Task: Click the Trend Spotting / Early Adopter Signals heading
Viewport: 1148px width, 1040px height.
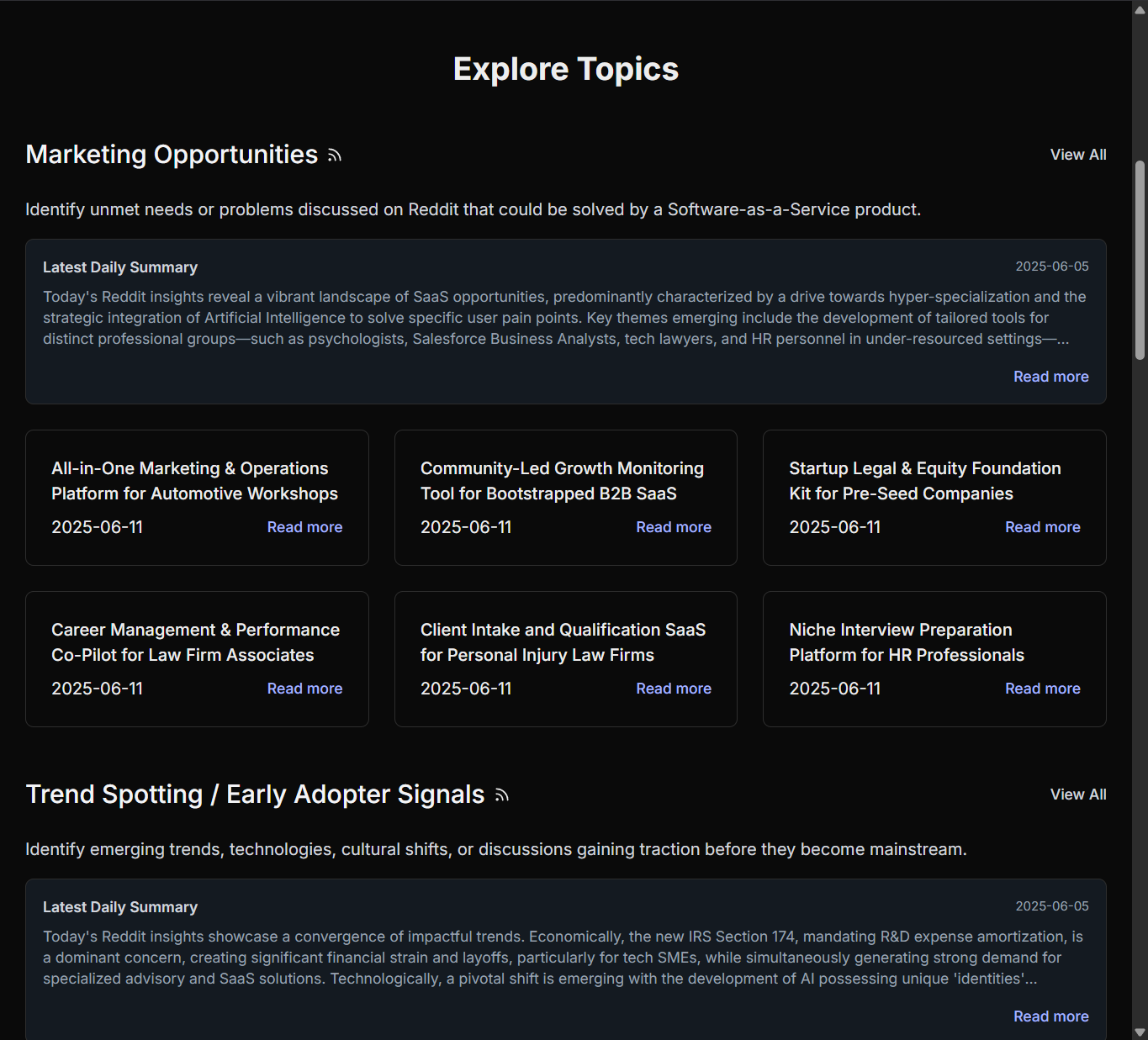Action: point(255,795)
